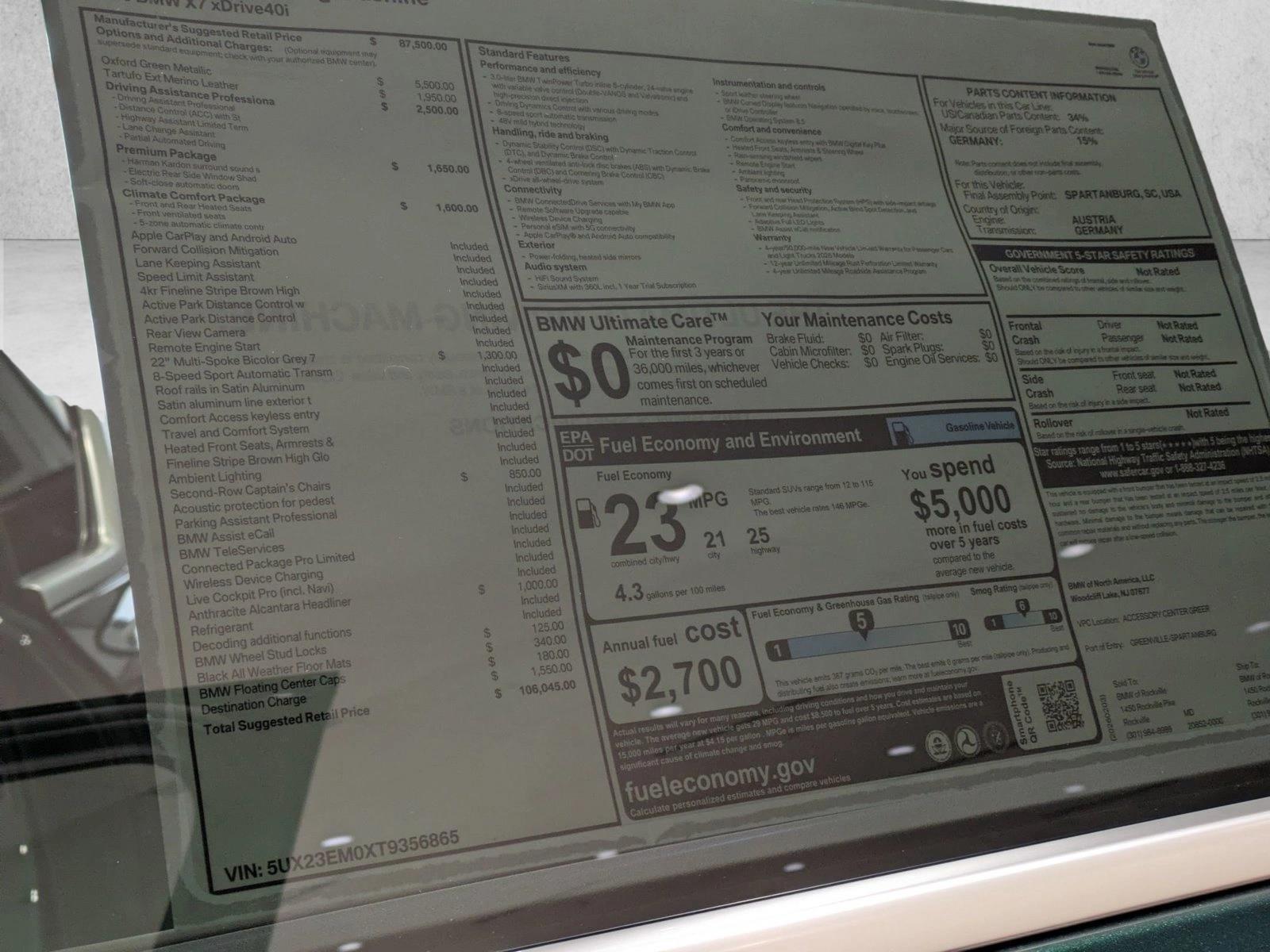Click the Premium Package option heading

[x=166, y=152]
